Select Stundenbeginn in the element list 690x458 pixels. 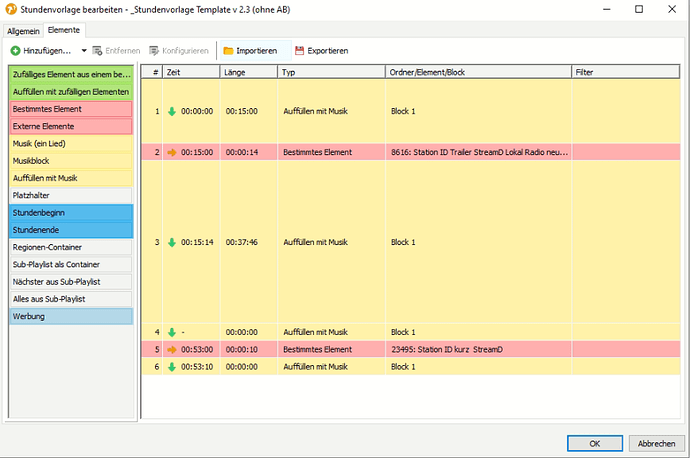[x=70, y=213]
